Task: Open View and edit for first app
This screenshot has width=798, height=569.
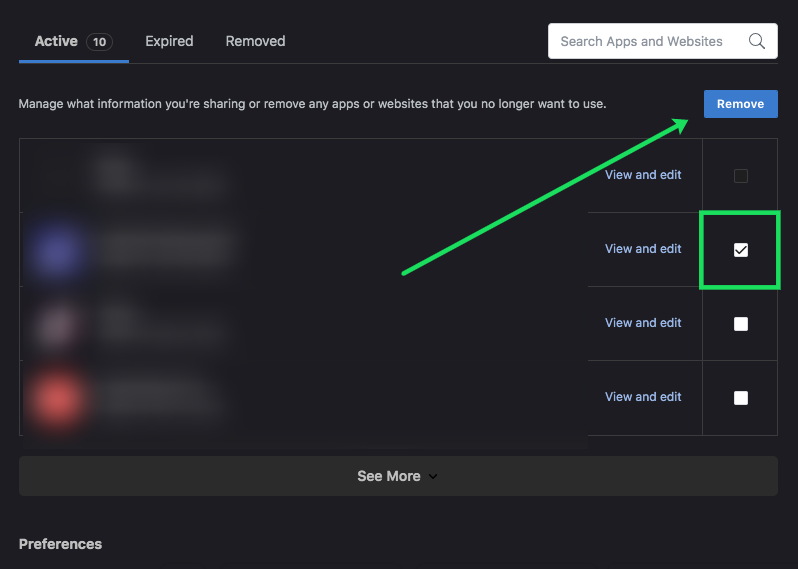Action: tap(643, 175)
